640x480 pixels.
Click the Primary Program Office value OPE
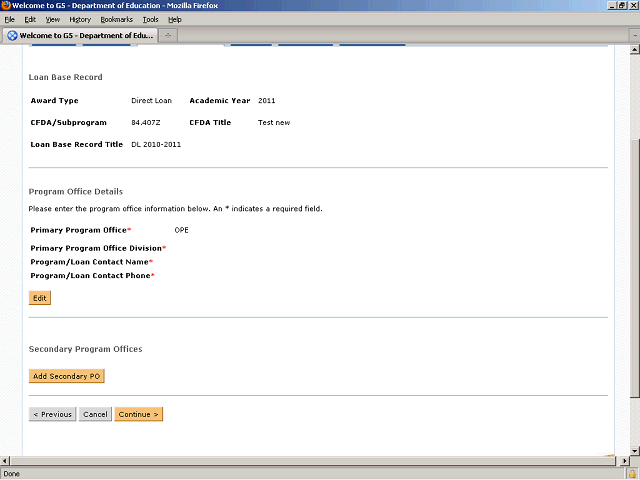coord(181,230)
